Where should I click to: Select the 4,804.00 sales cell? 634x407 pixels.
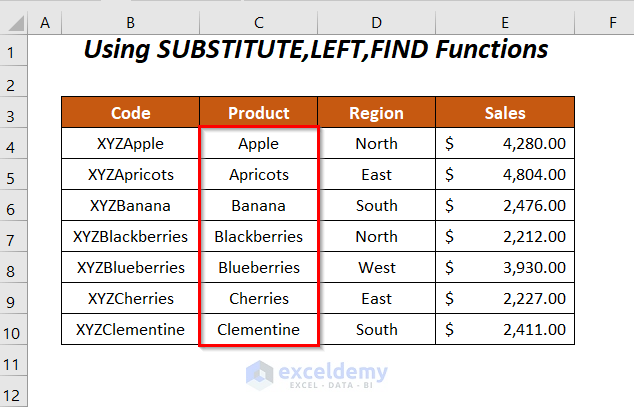pos(504,175)
